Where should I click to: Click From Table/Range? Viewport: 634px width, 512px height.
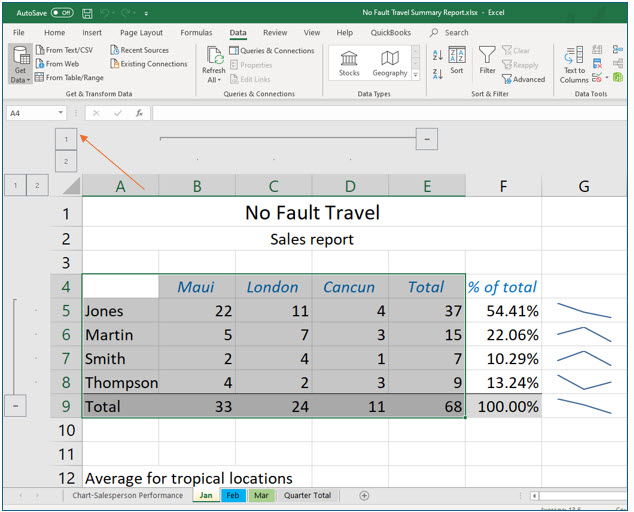point(70,77)
